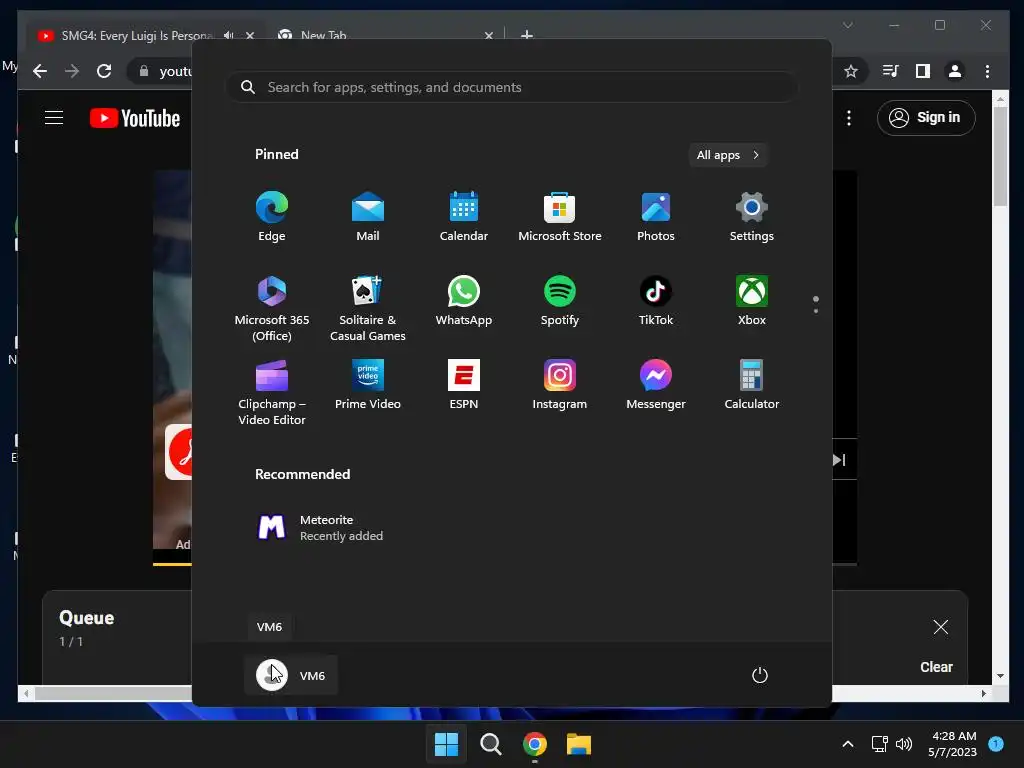Viewport: 1024px width, 768px height.
Task: Open the Settings gear app
Action: (x=752, y=217)
